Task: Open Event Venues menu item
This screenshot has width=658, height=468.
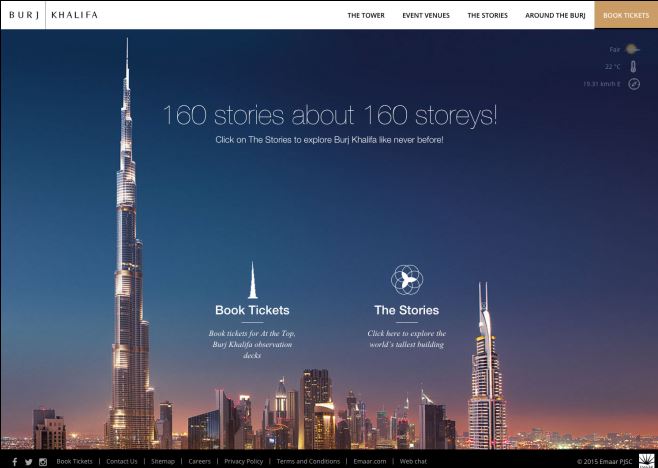Action: click(x=426, y=15)
